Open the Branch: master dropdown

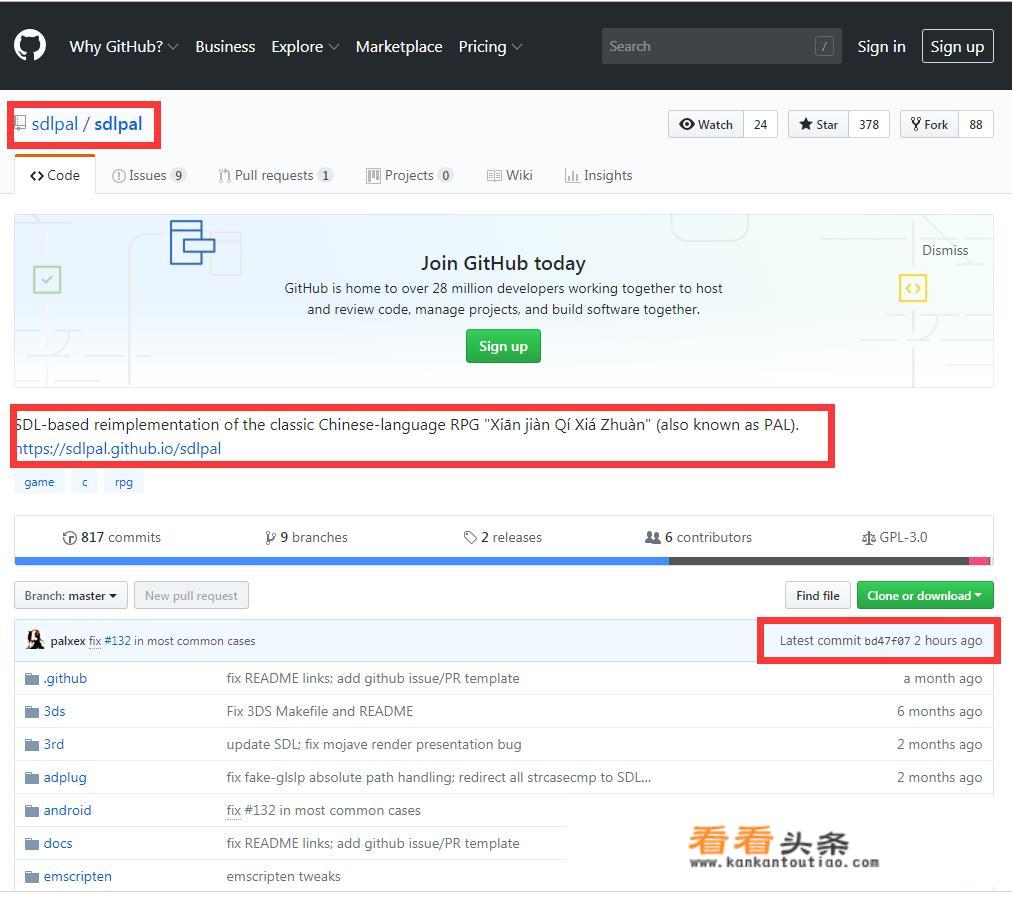(71, 595)
